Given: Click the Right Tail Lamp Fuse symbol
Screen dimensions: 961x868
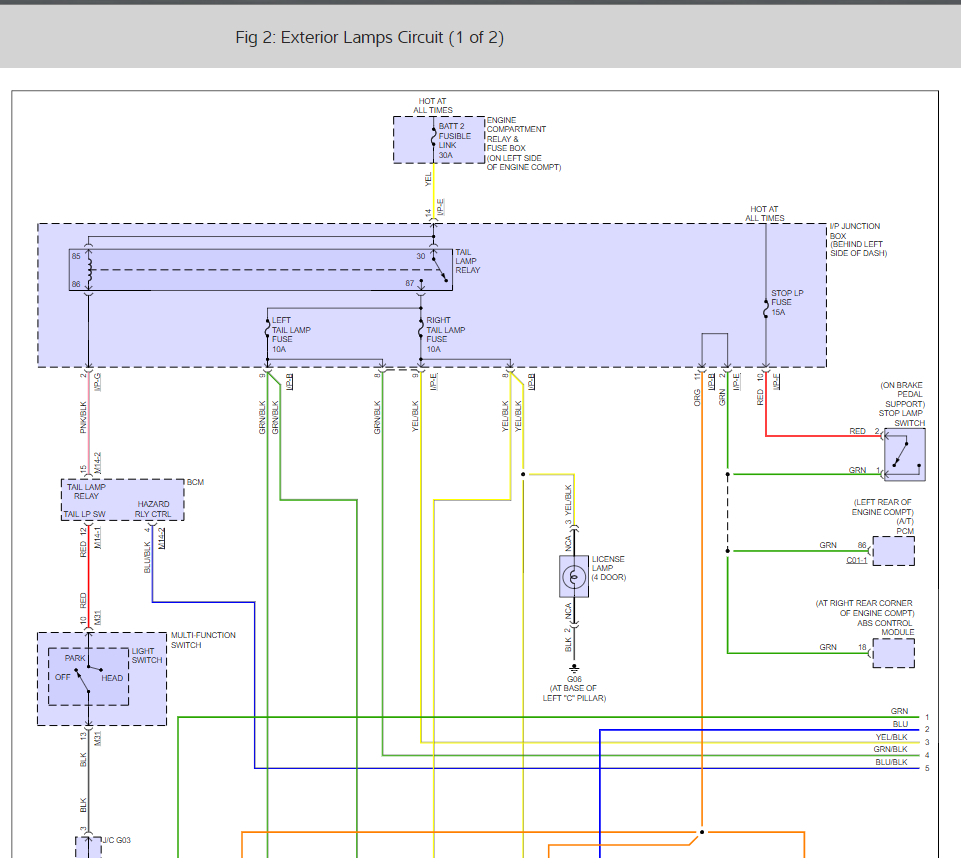Looking at the screenshot, I should (x=421, y=329).
